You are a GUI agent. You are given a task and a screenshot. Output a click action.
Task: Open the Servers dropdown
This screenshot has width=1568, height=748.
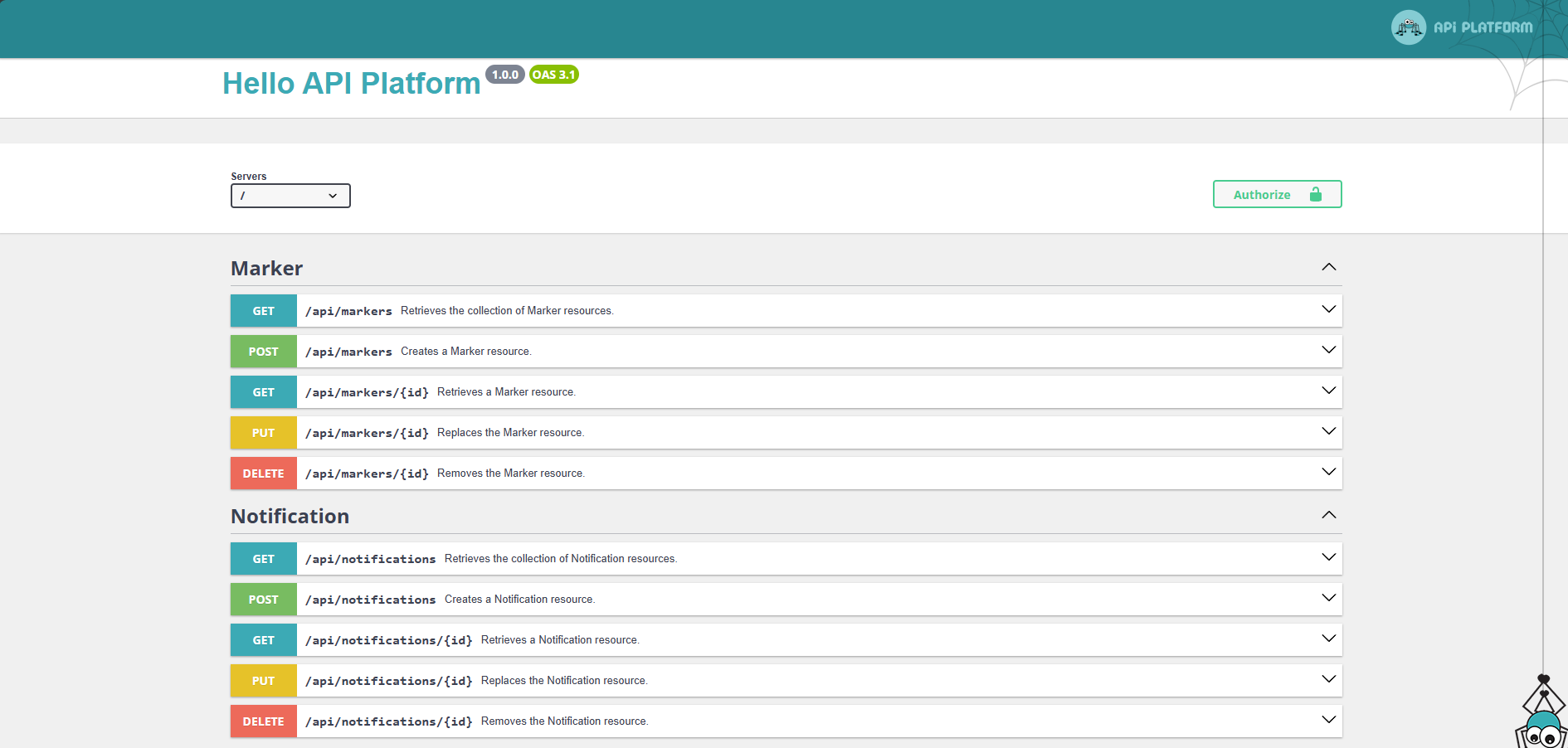pyautogui.click(x=290, y=196)
